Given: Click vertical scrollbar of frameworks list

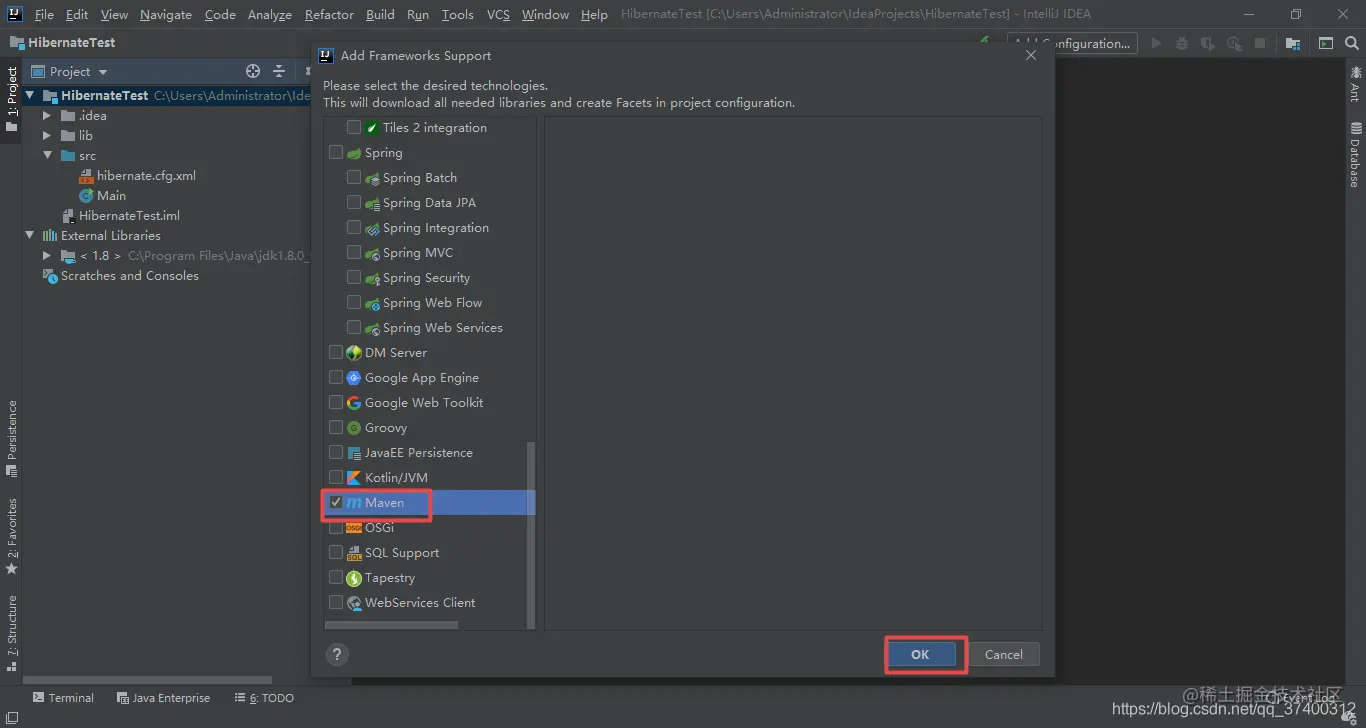Looking at the screenshot, I should (x=531, y=535).
